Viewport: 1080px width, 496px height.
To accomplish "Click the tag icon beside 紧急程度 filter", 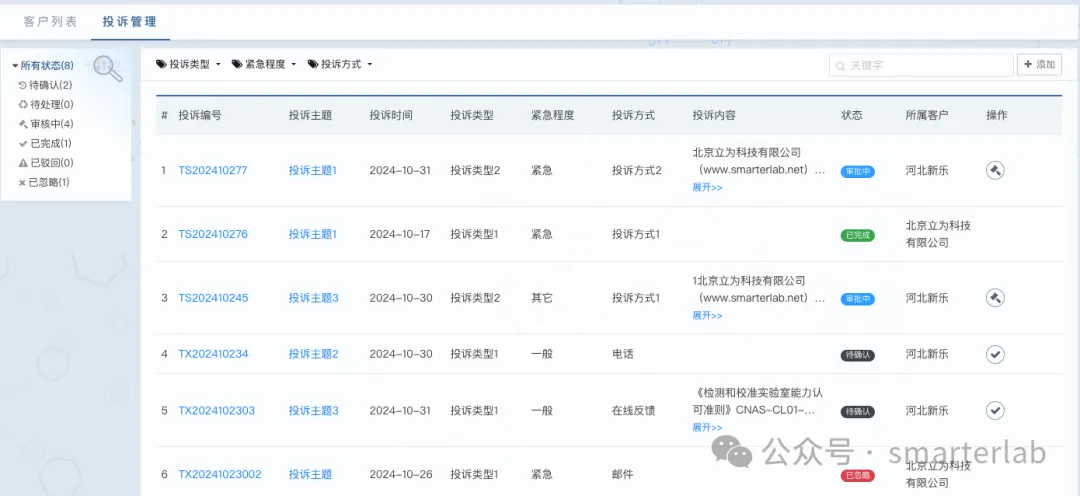I will pos(237,64).
